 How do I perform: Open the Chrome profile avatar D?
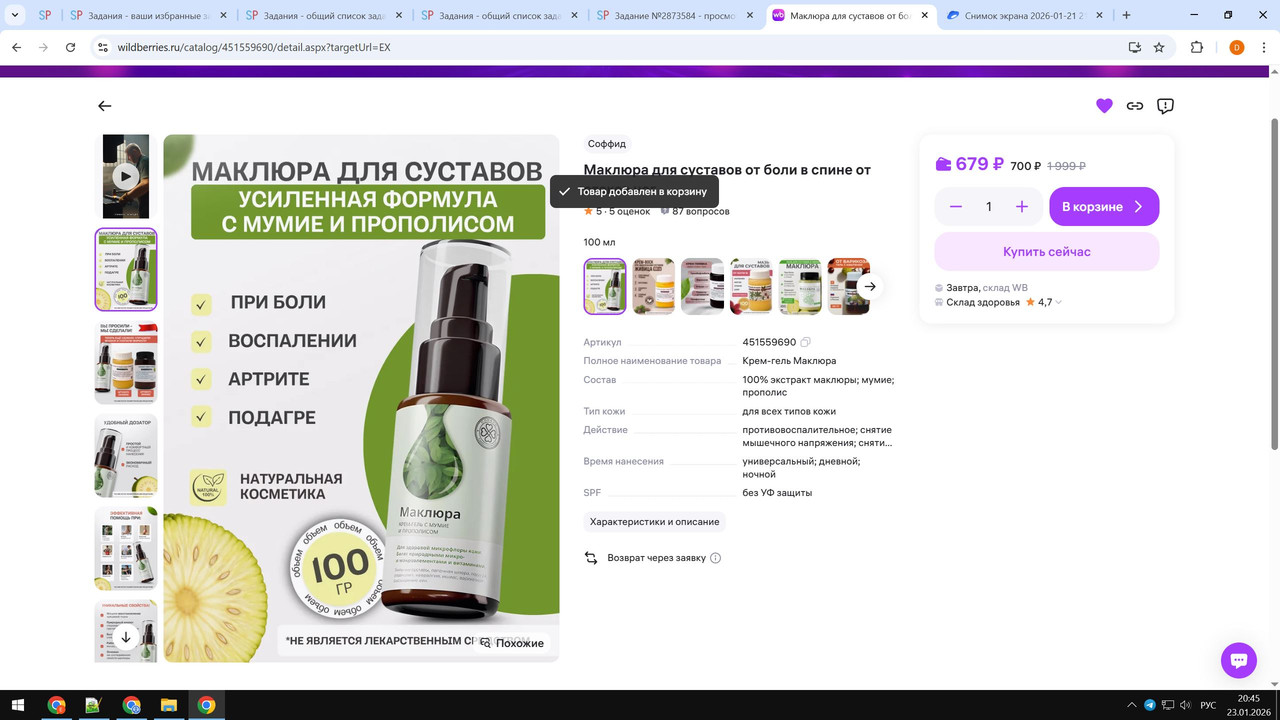(x=1237, y=47)
